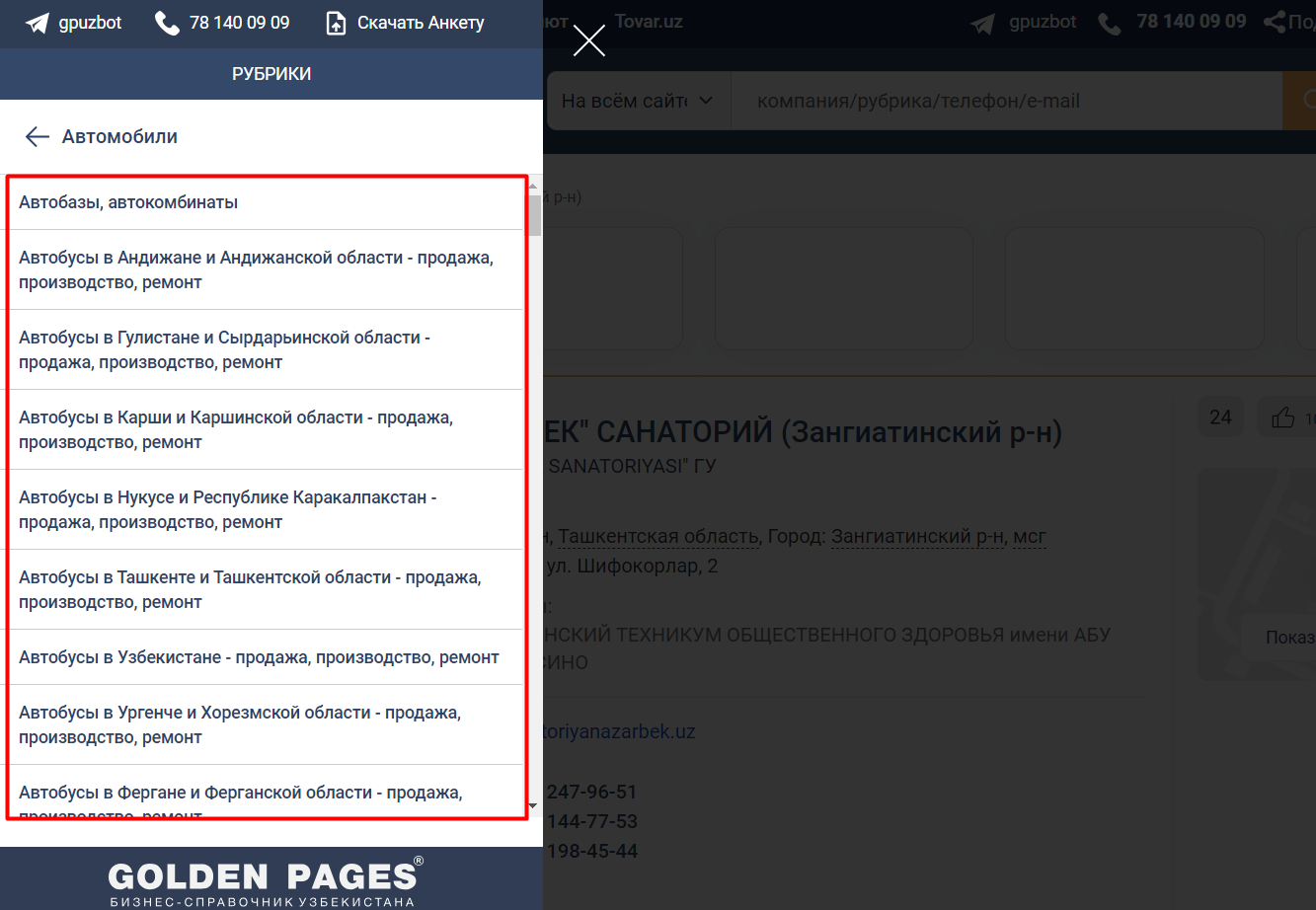Click the Автомобили category title

119,136
